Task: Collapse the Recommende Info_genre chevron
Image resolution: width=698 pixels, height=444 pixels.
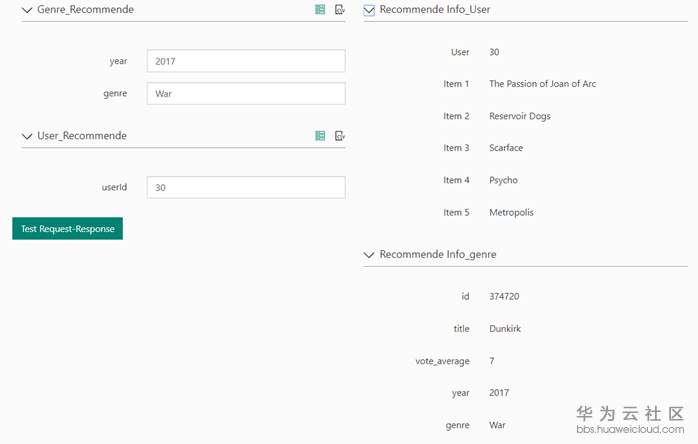Action: click(369, 255)
